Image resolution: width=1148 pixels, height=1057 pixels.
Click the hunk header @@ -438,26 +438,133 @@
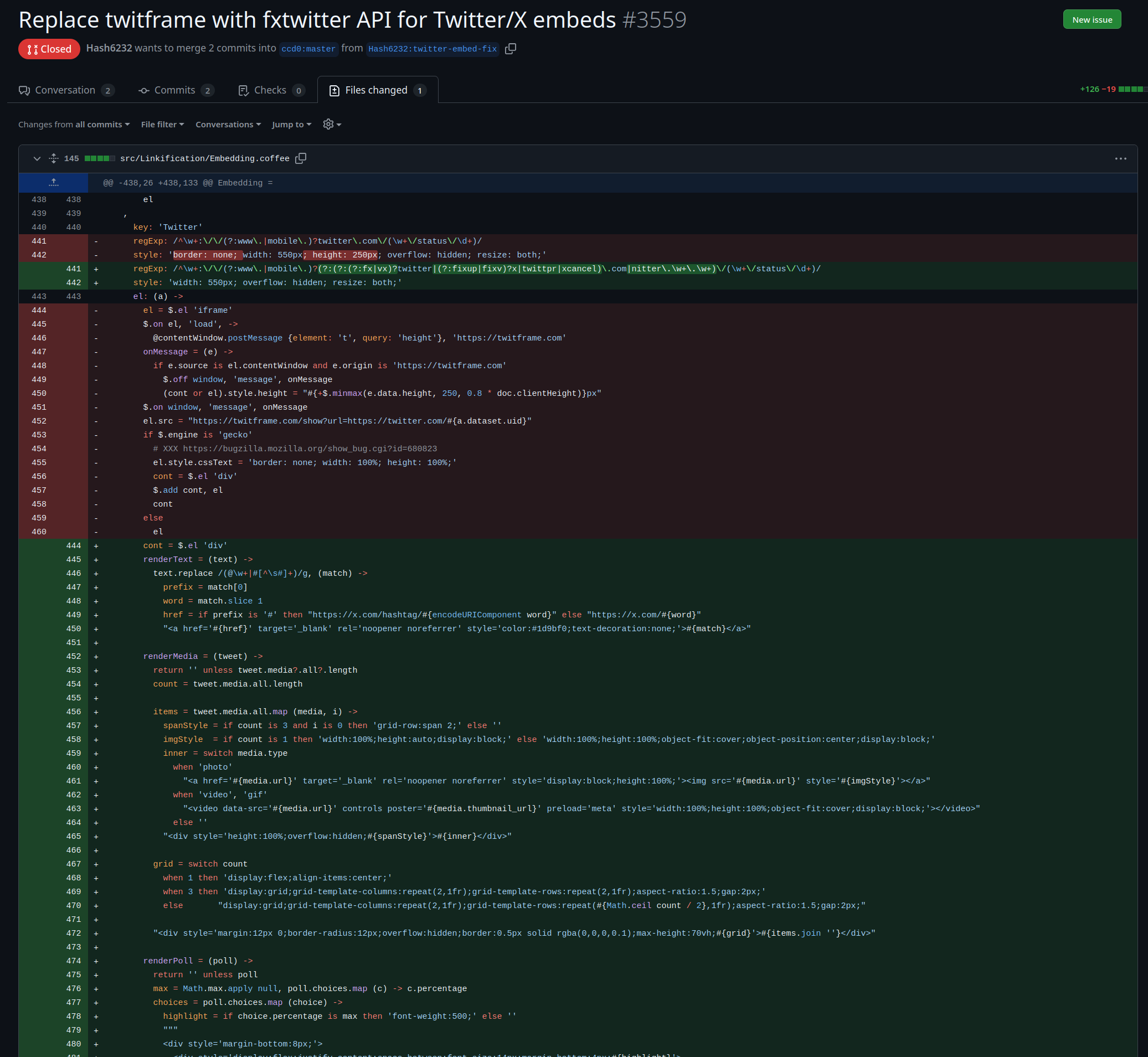pyautogui.click(x=188, y=183)
